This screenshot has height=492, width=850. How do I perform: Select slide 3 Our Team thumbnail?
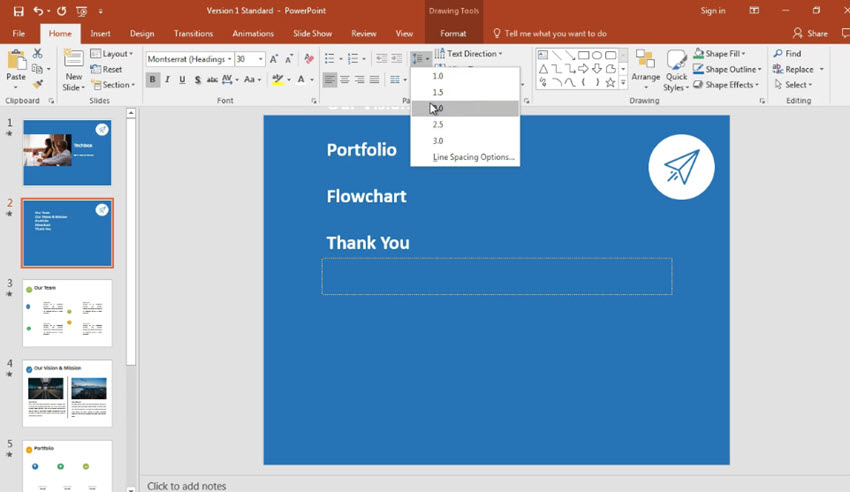pos(68,313)
